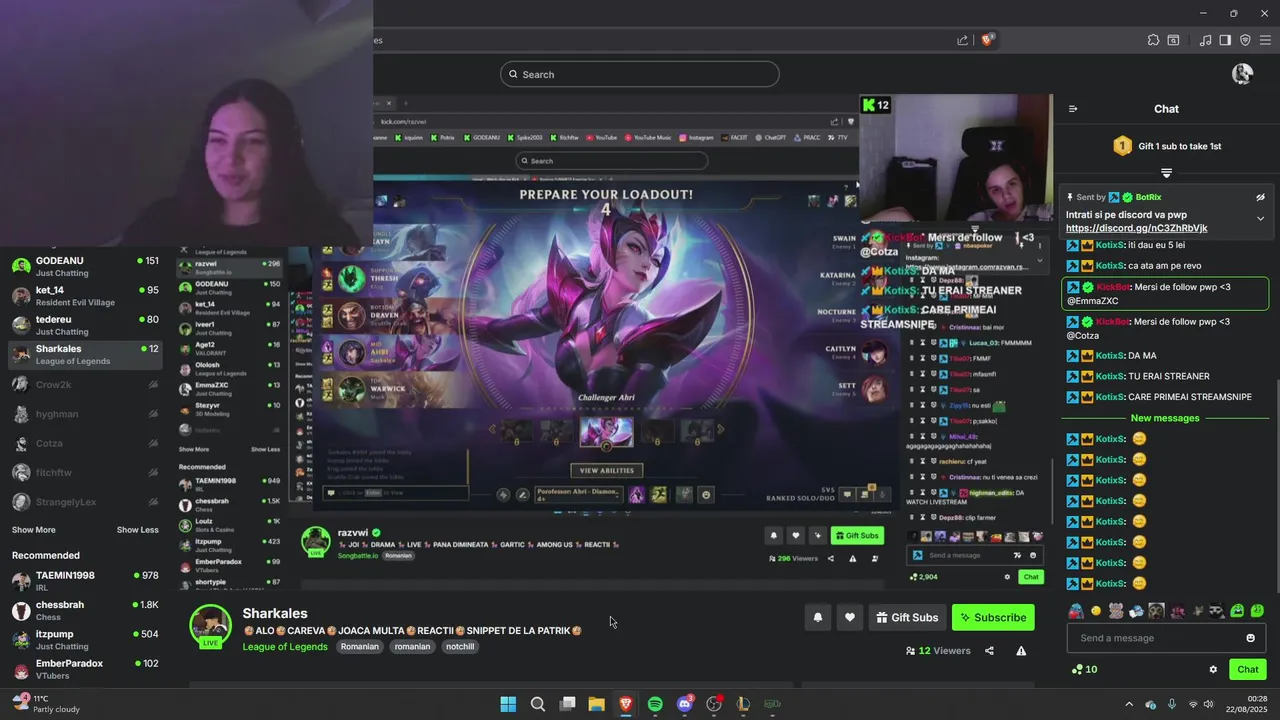This screenshot has height=720, width=1280.
Task: Select the green crying quick emote
Action: point(1237,611)
